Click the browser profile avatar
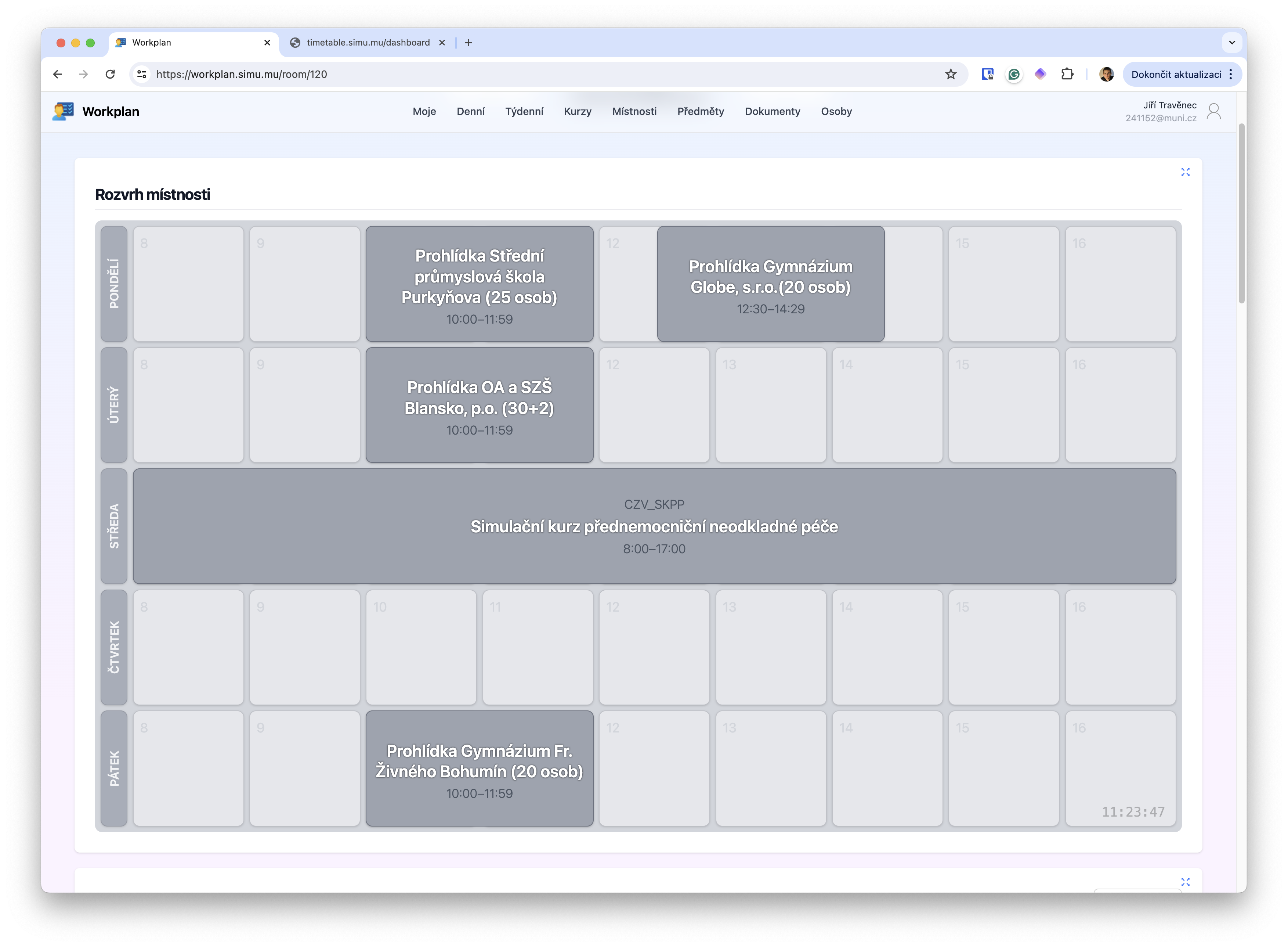 pyautogui.click(x=1106, y=74)
